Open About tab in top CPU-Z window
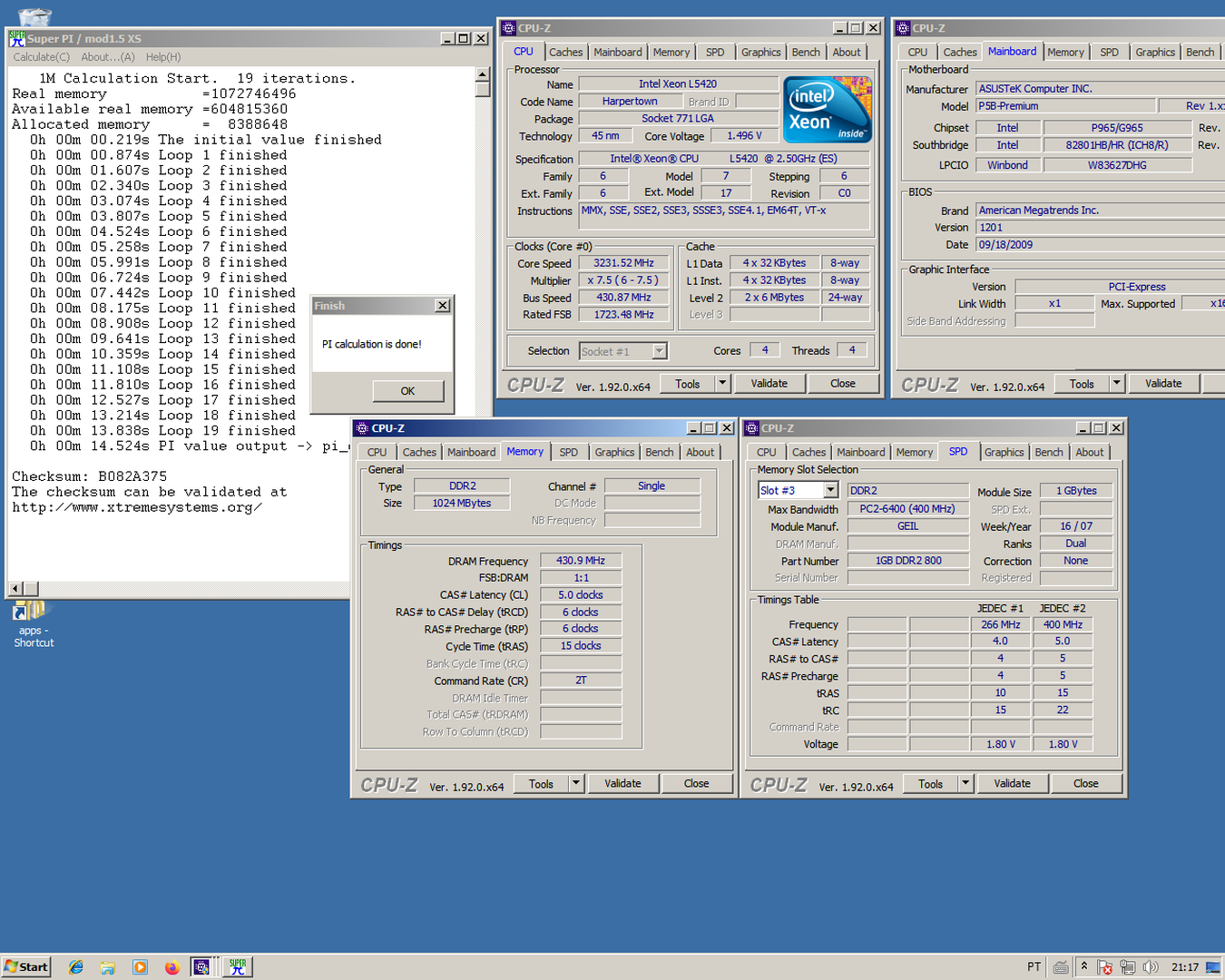The height and width of the screenshot is (980, 1225). 847,53
